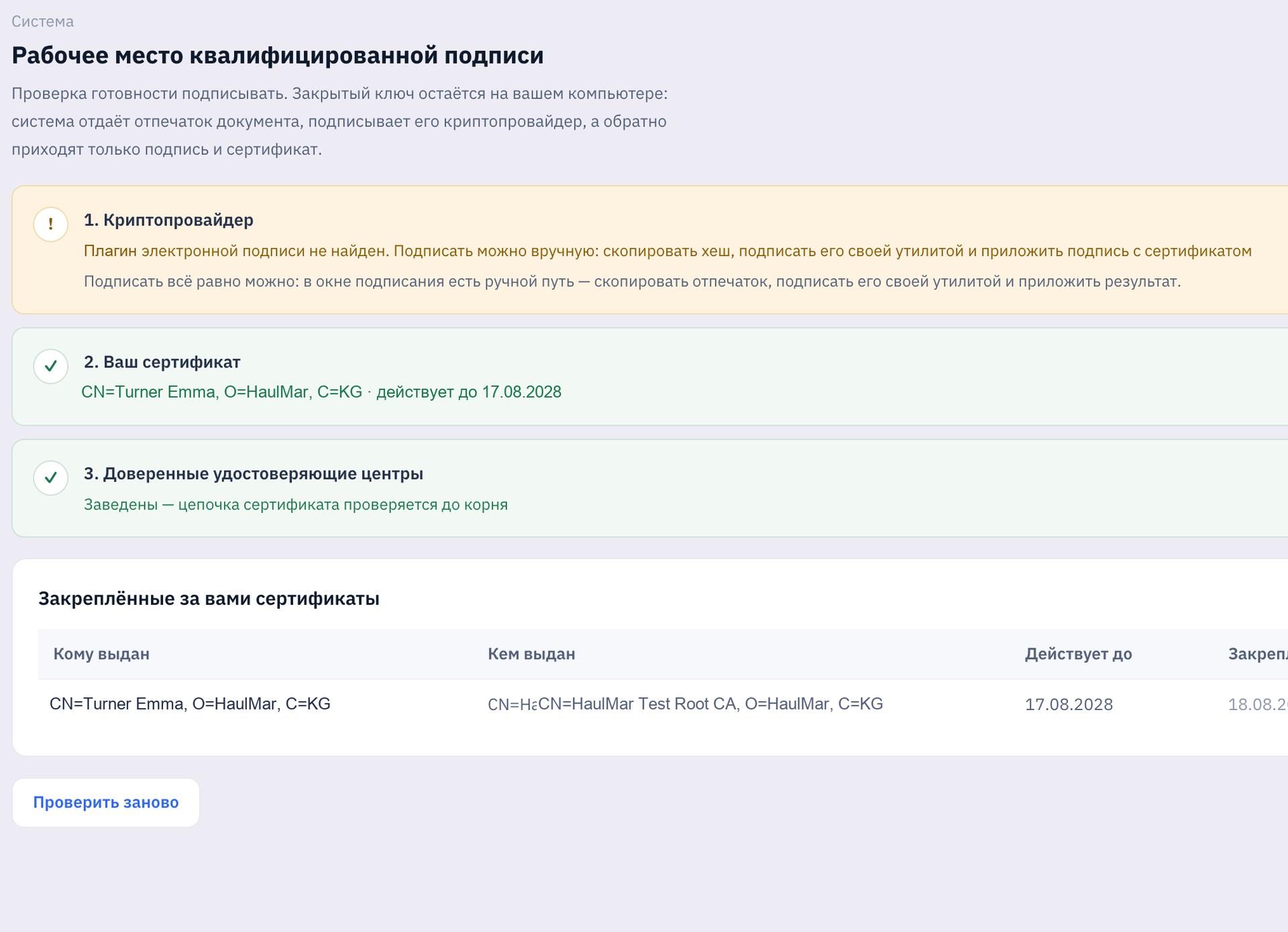The height and width of the screenshot is (932, 1288).
Task: Select table cell CN=Turner Emma, O=HaulMar, C=KG
Action: pos(190,704)
